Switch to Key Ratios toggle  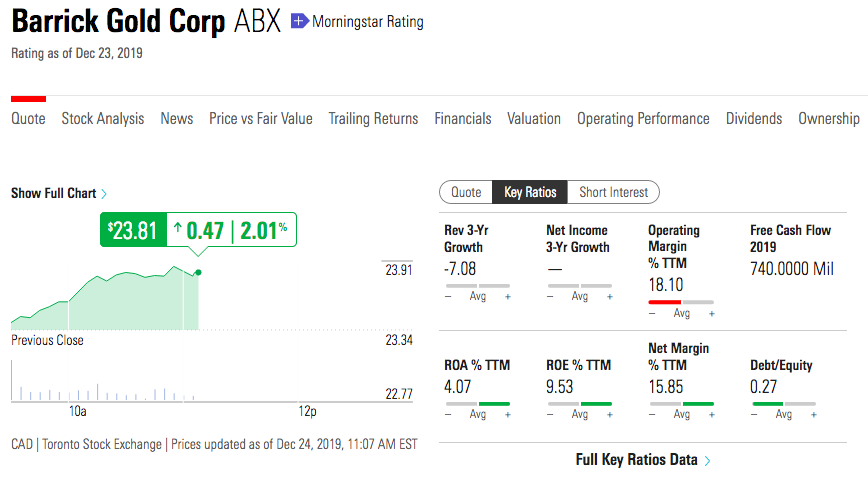coord(530,192)
